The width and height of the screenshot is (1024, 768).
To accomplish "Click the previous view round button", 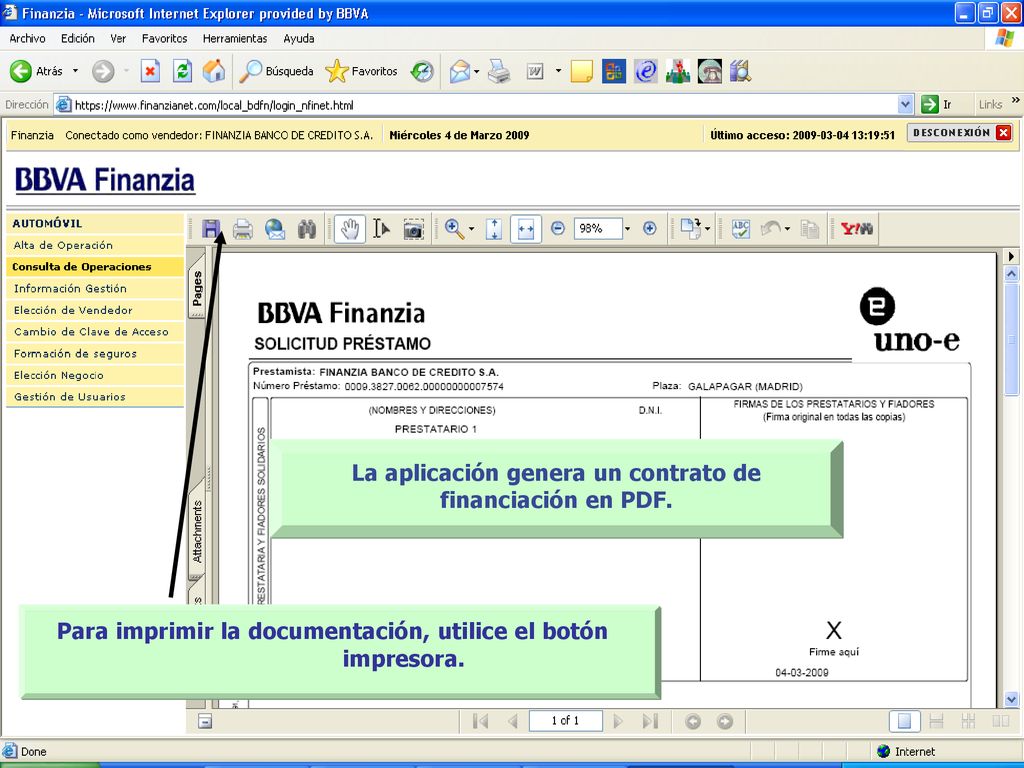I will tap(693, 721).
